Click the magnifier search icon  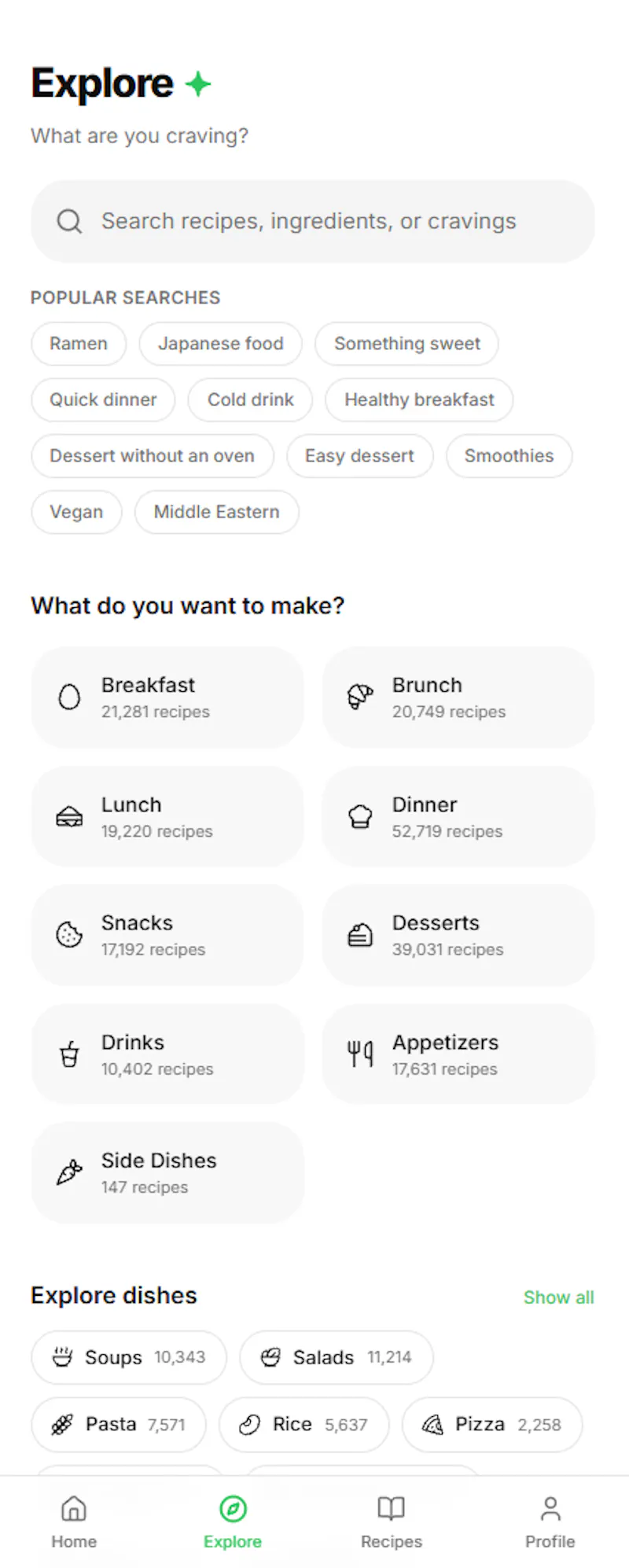click(69, 222)
